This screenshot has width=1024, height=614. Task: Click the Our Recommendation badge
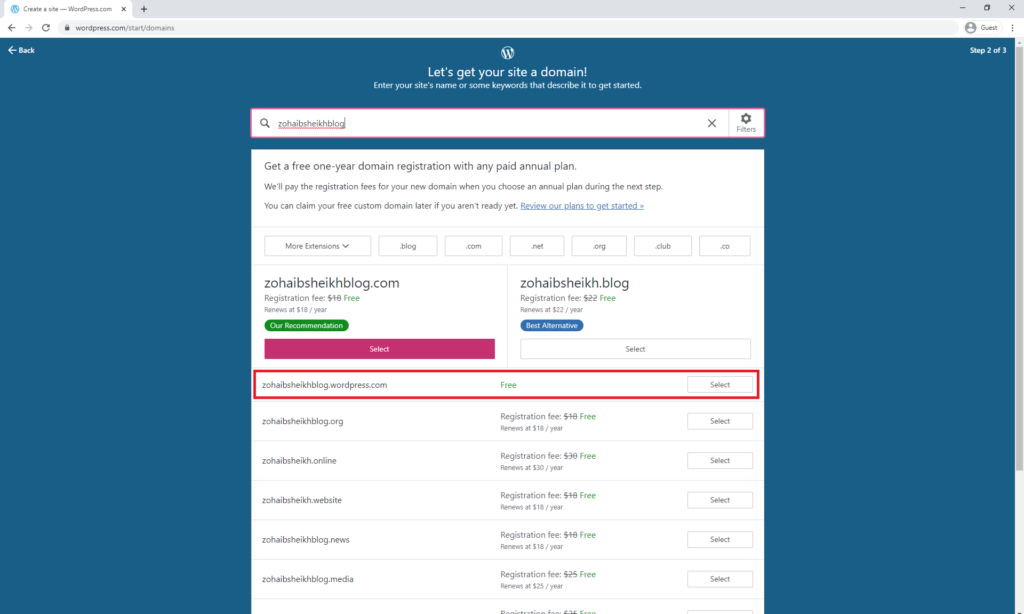tap(306, 325)
